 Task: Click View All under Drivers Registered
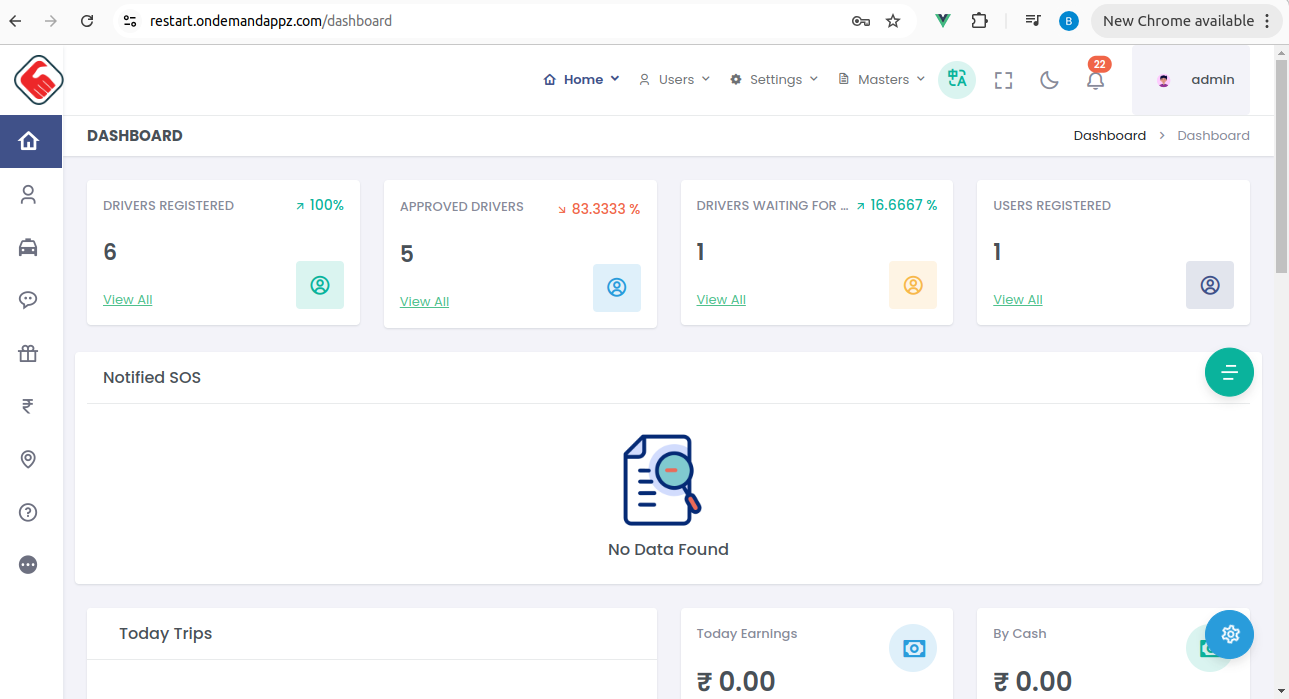tap(127, 299)
